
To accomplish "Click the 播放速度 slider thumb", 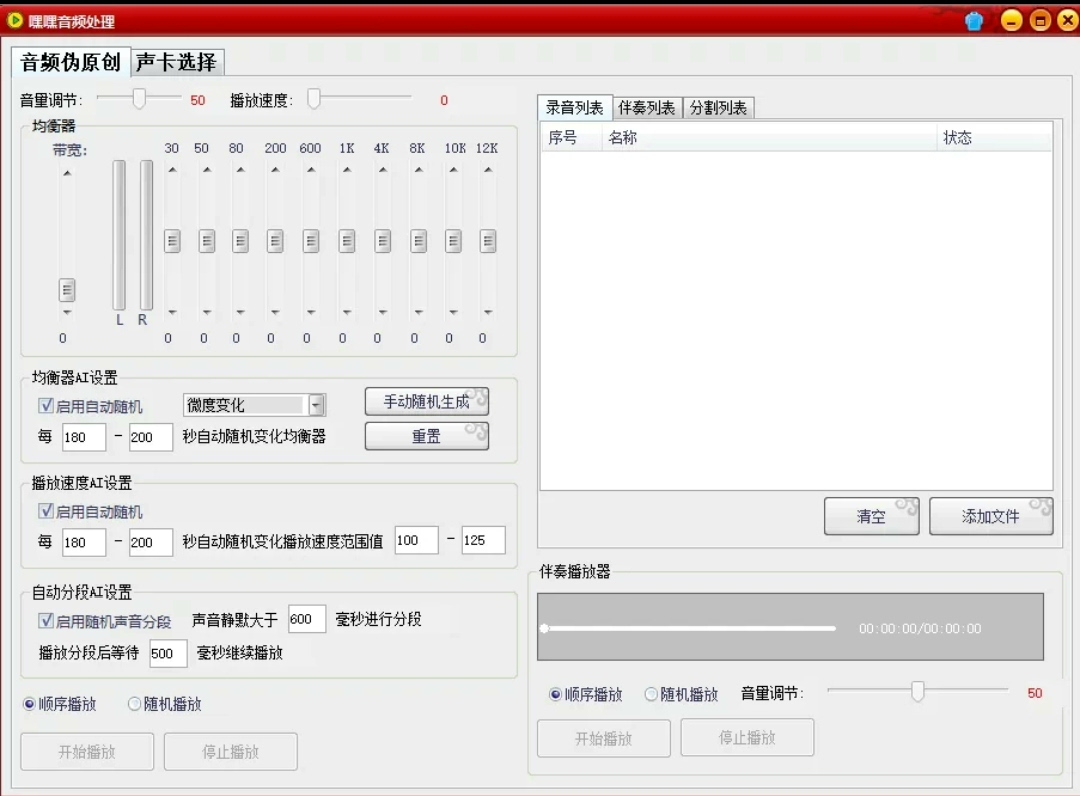I will 314,98.
